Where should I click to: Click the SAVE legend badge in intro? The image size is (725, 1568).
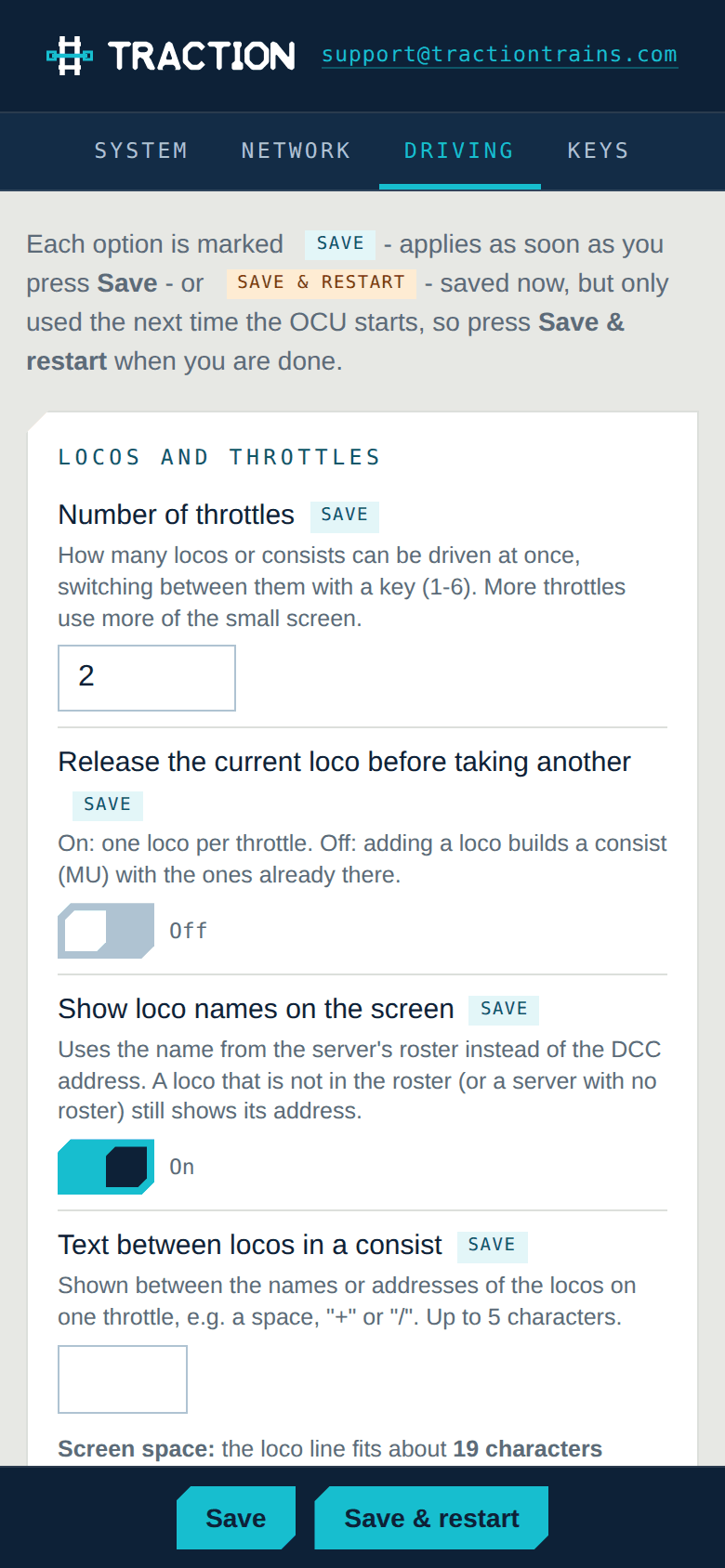point(340,243)
